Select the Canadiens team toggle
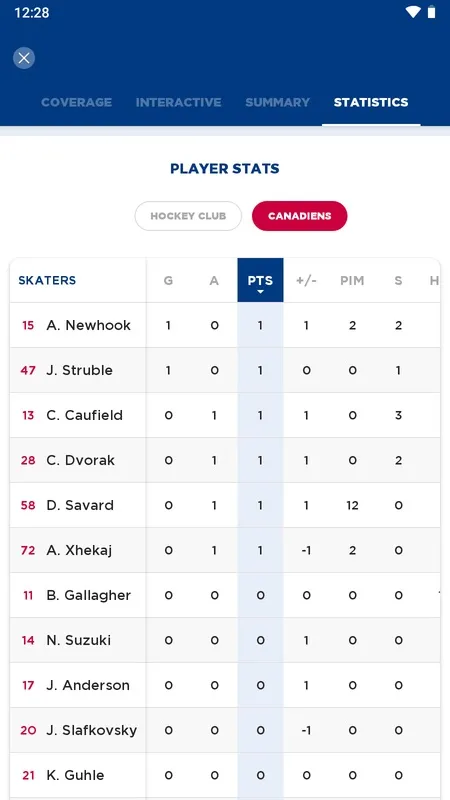This screenshot has height=800, width=450. pos(299,216)
